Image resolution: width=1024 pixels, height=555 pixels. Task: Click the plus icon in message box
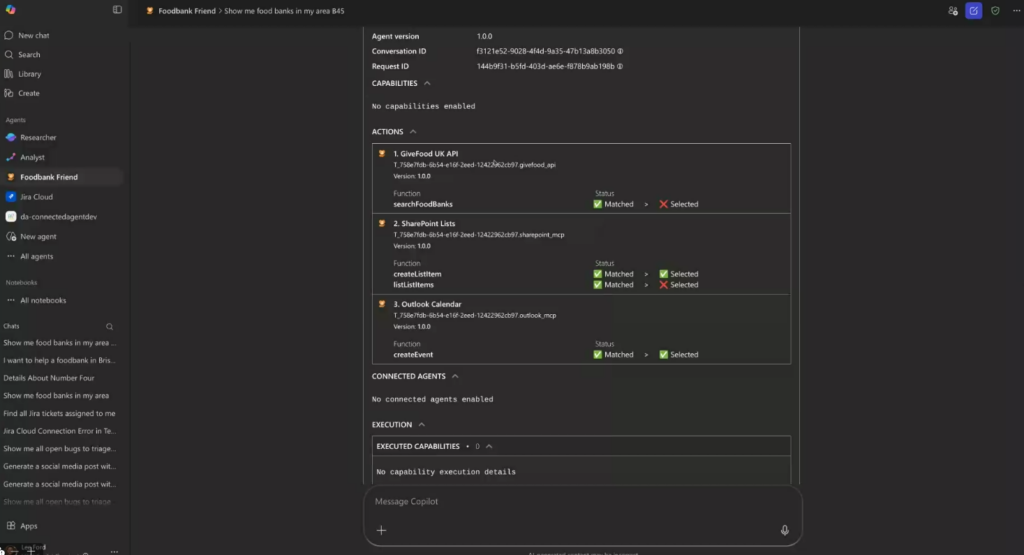[x=381, y=530]
